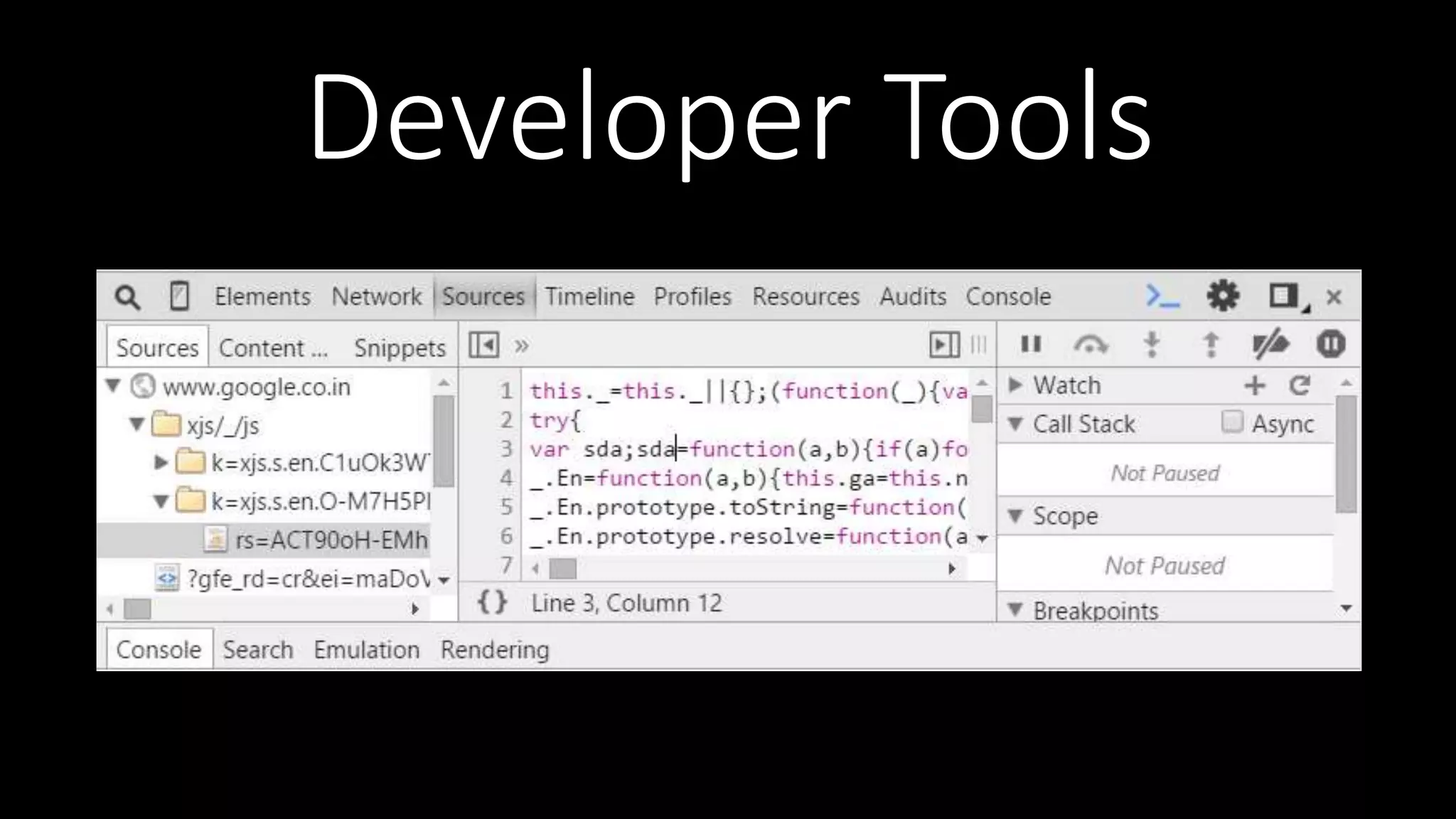
Task: Click the magnifier inspect element icon
Action: (128, 297)
